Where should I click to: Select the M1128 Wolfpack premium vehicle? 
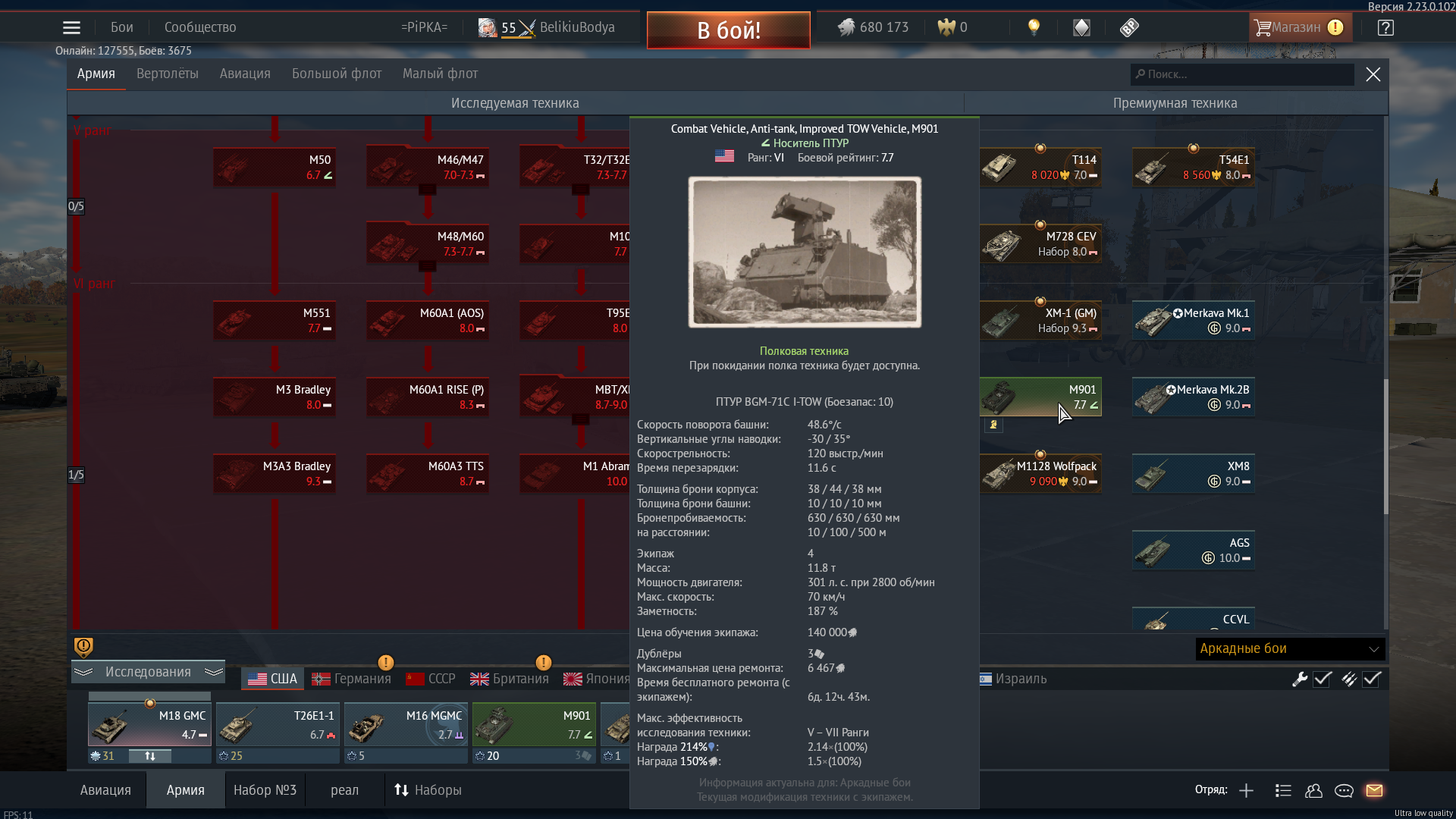(x=1040, y=473)
